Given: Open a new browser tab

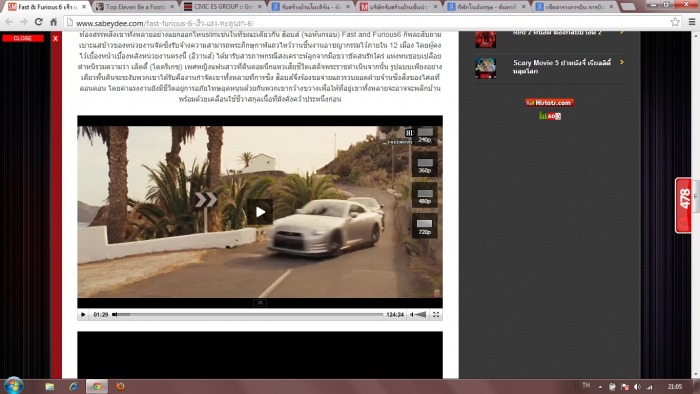Looking at the screenshot, I should 628,7.
